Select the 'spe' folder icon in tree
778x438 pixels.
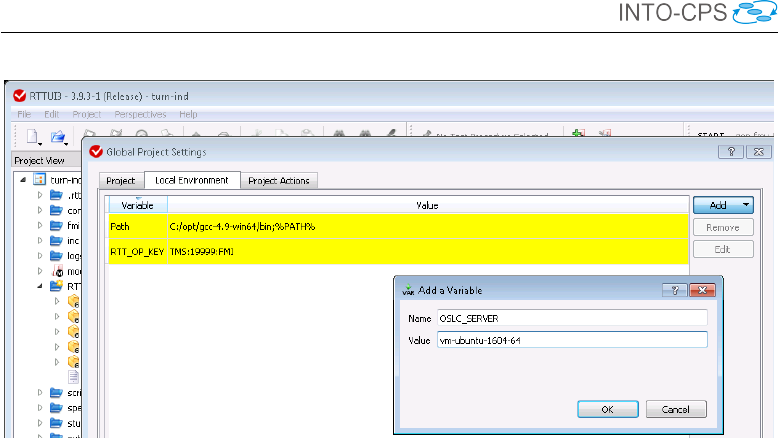57,408
